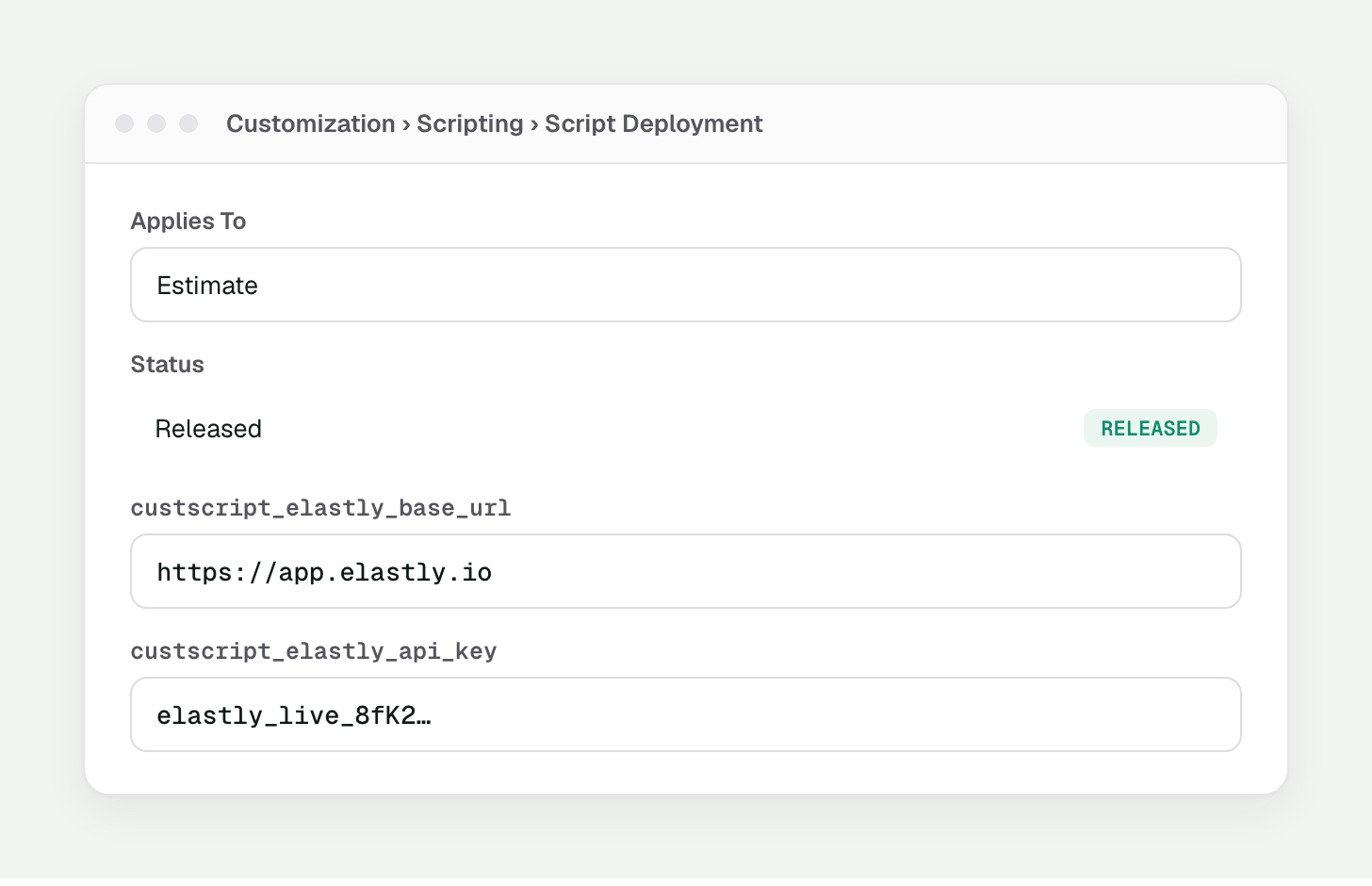This screenshot has height=886, width=1372.
Task: Click the green RELEASED status badge
Action: [1150, 428]
